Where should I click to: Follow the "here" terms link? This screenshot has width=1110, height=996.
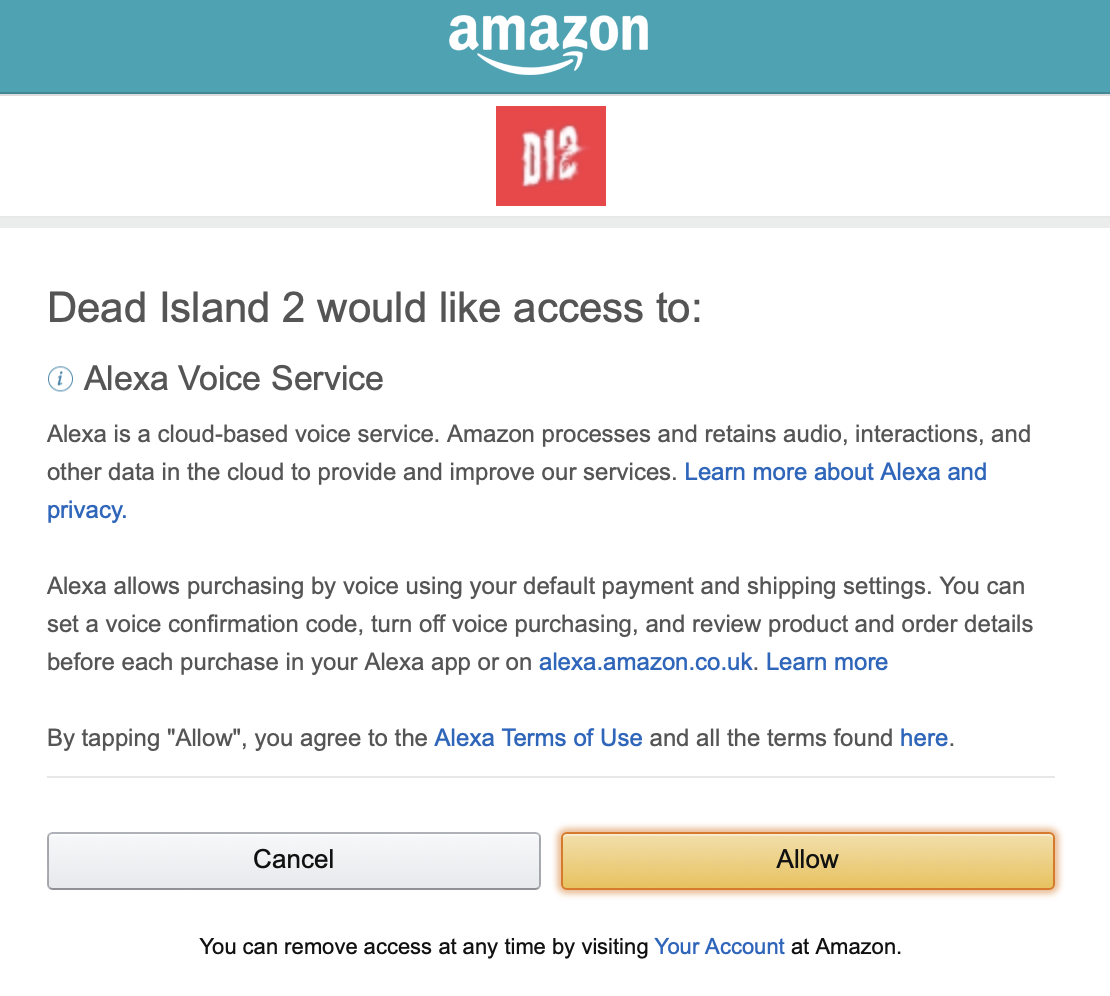pyautogui.click(x=924, y=738)
